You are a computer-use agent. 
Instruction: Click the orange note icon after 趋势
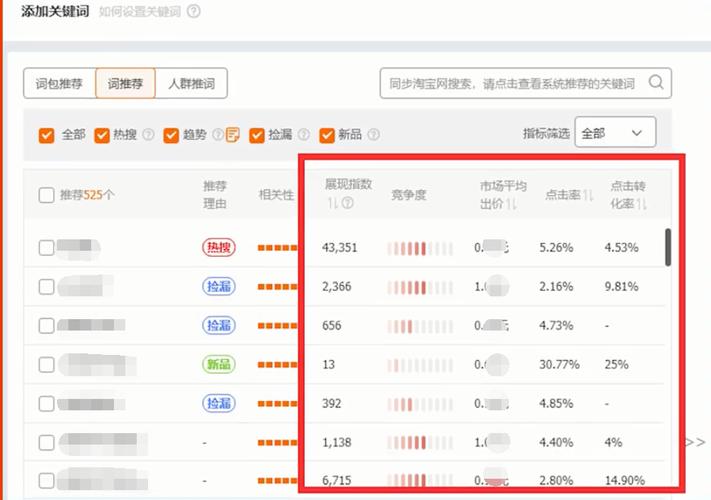click(x=232, y=135)
